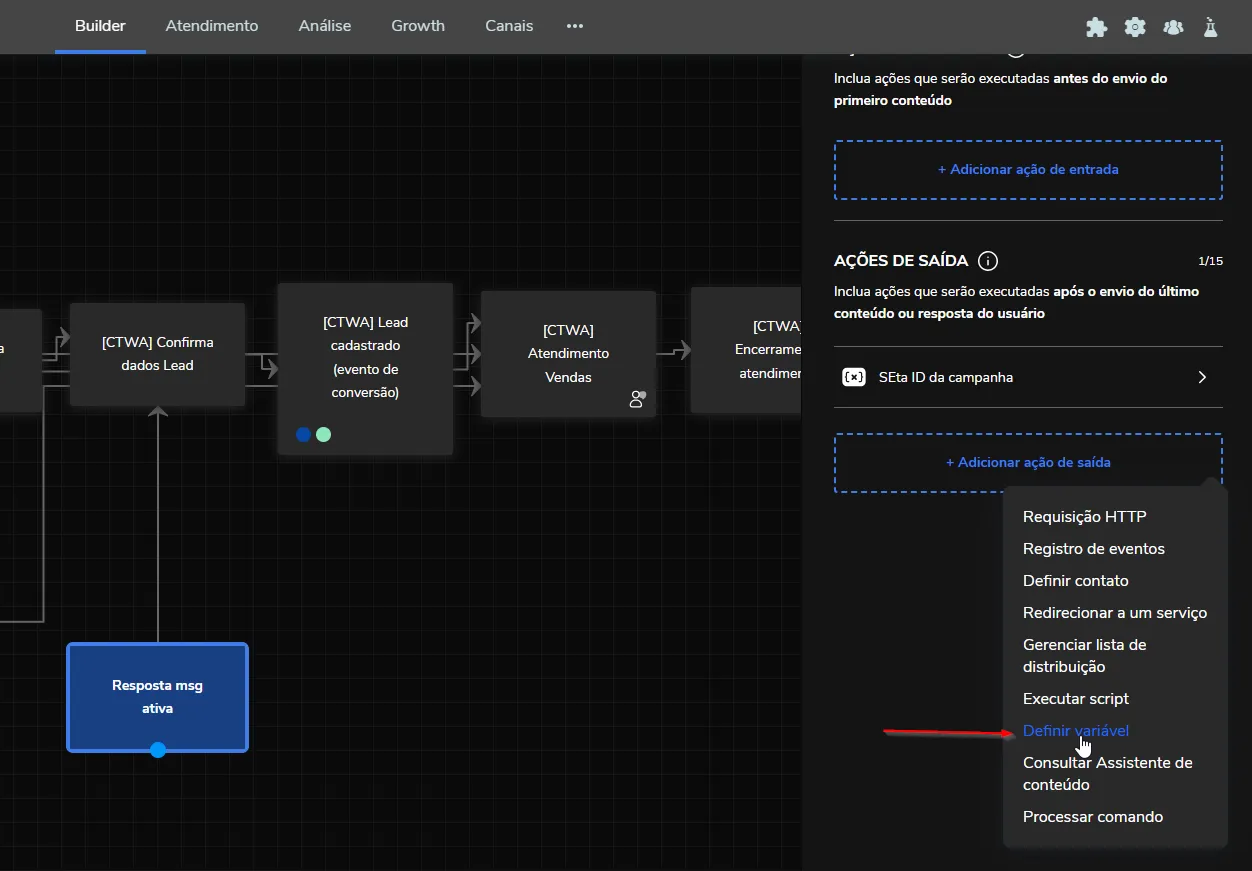This screenshot has height=871, width=1252.
Task: Click the variable icon of SEta ID da campanha
Action: click(854, 377)
